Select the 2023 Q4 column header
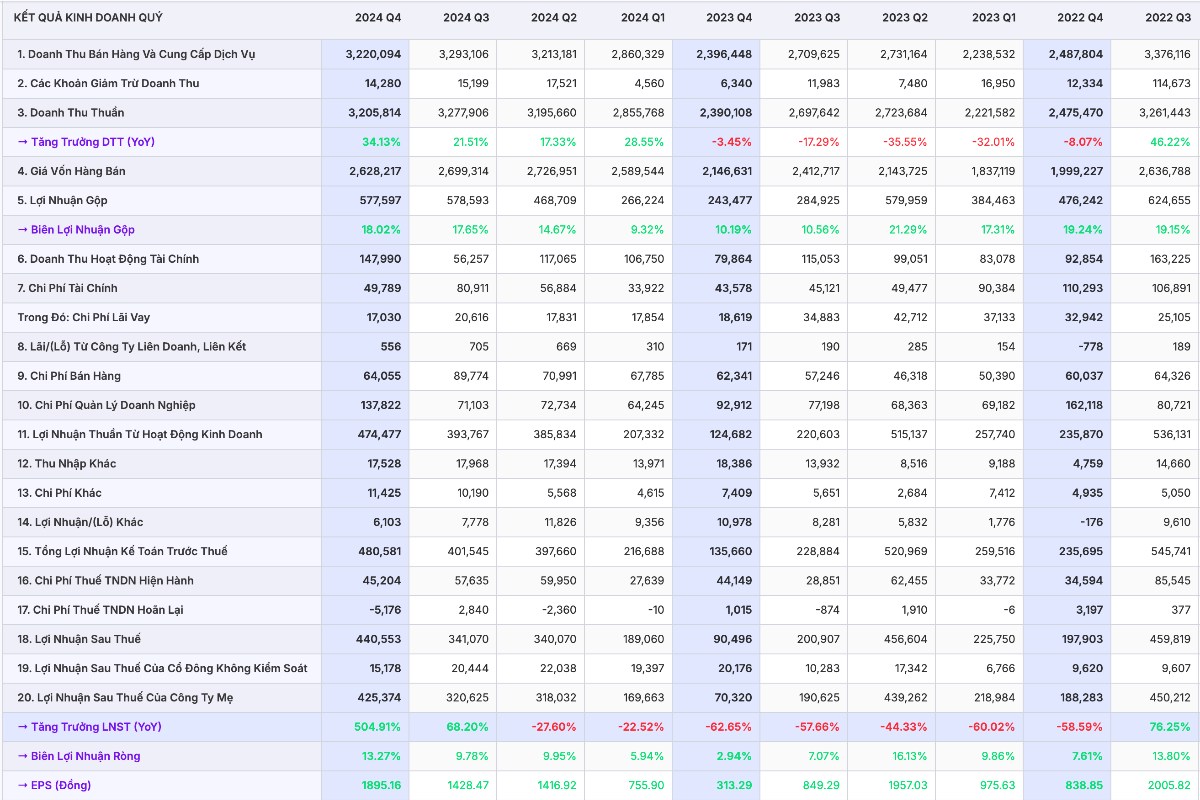 [729, 18]
